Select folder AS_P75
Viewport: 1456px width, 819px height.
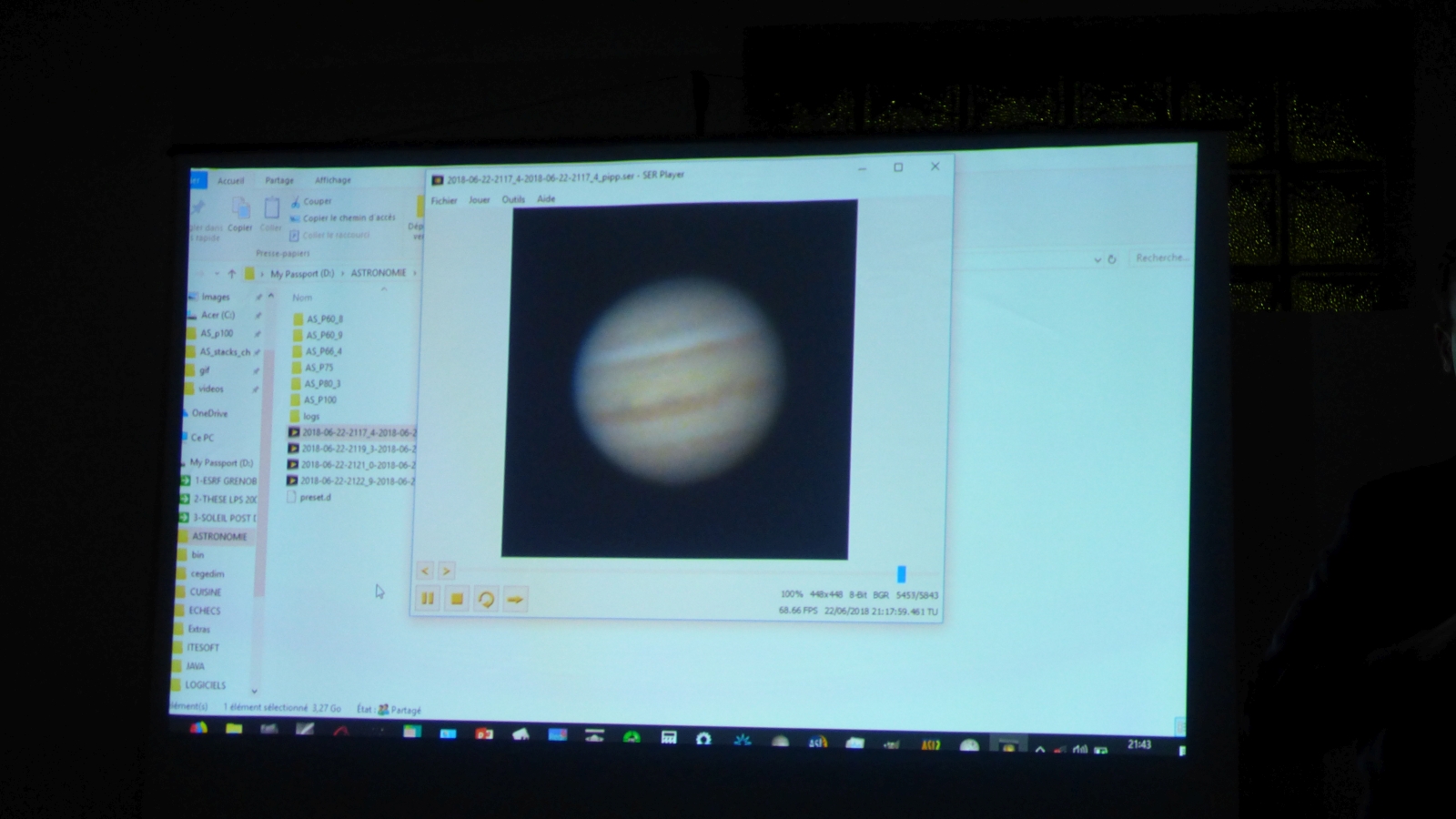[313, 368]
